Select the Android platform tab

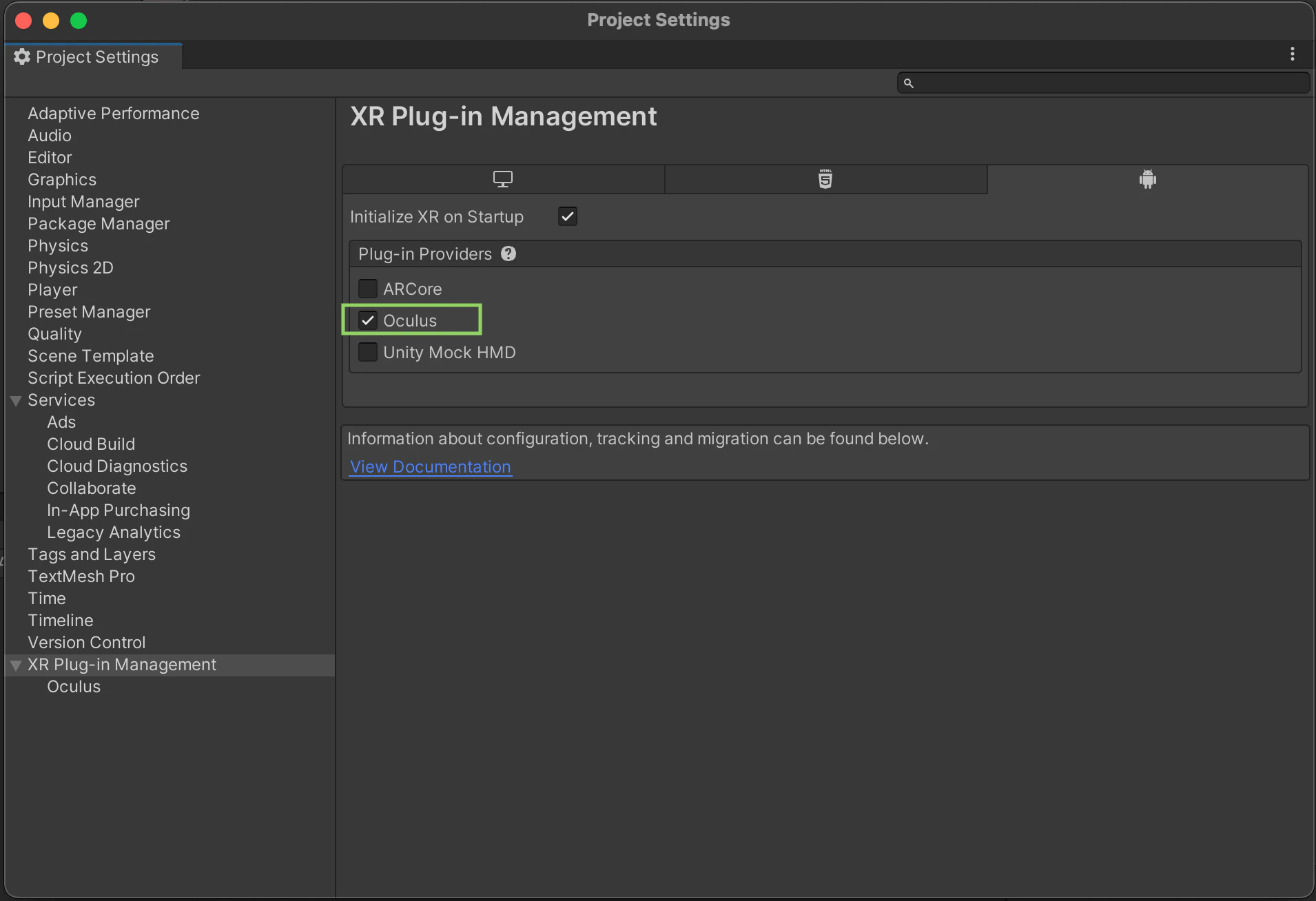coord(1147,179)
